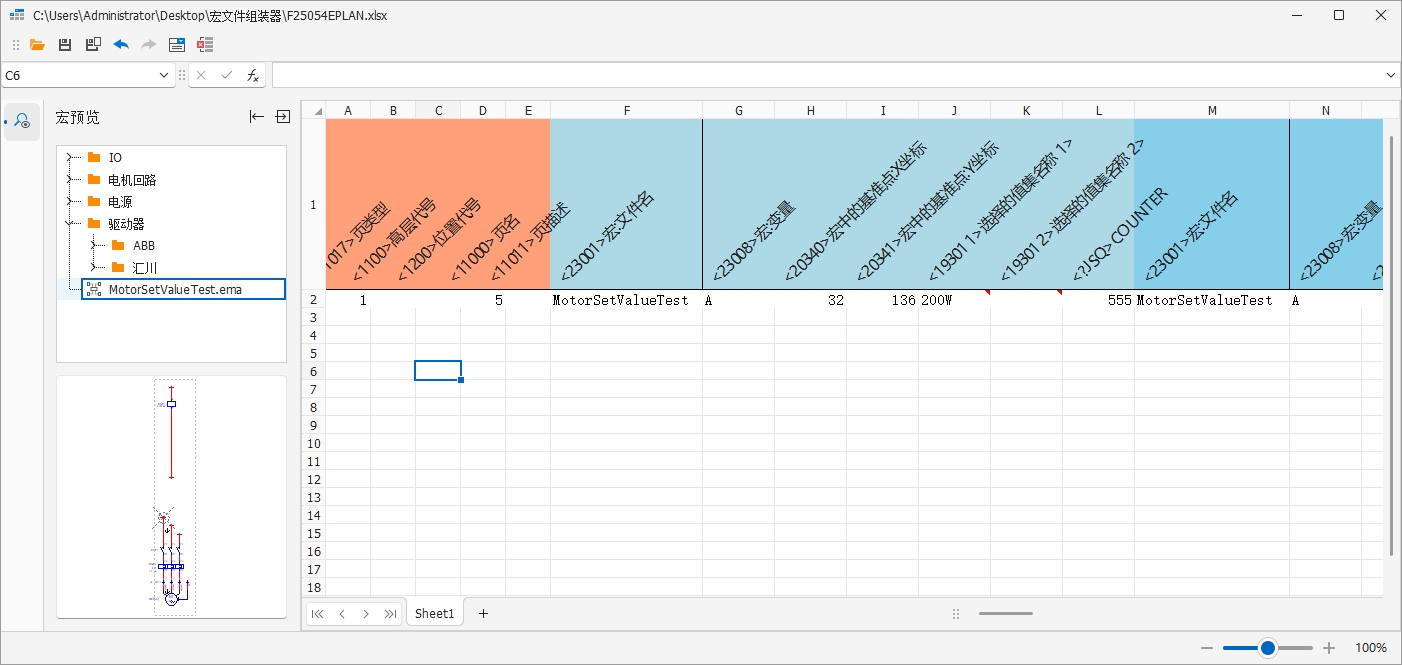Viewport: 1402px width, 665px height.
Task: Click the dock panel icon beside 宏预览
Action: coord(283,117)
